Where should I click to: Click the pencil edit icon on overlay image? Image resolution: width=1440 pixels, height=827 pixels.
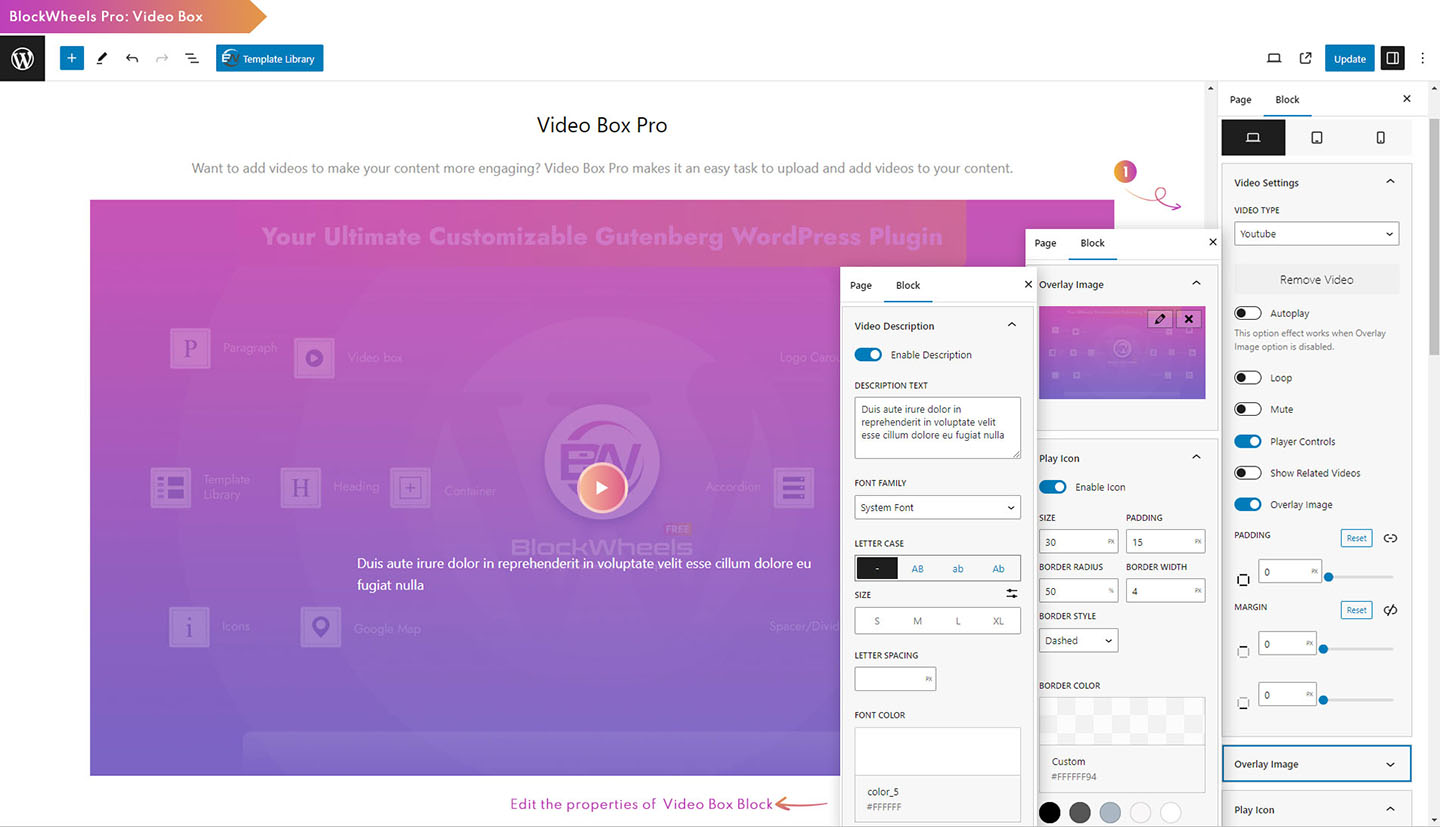pos(1159,319)
